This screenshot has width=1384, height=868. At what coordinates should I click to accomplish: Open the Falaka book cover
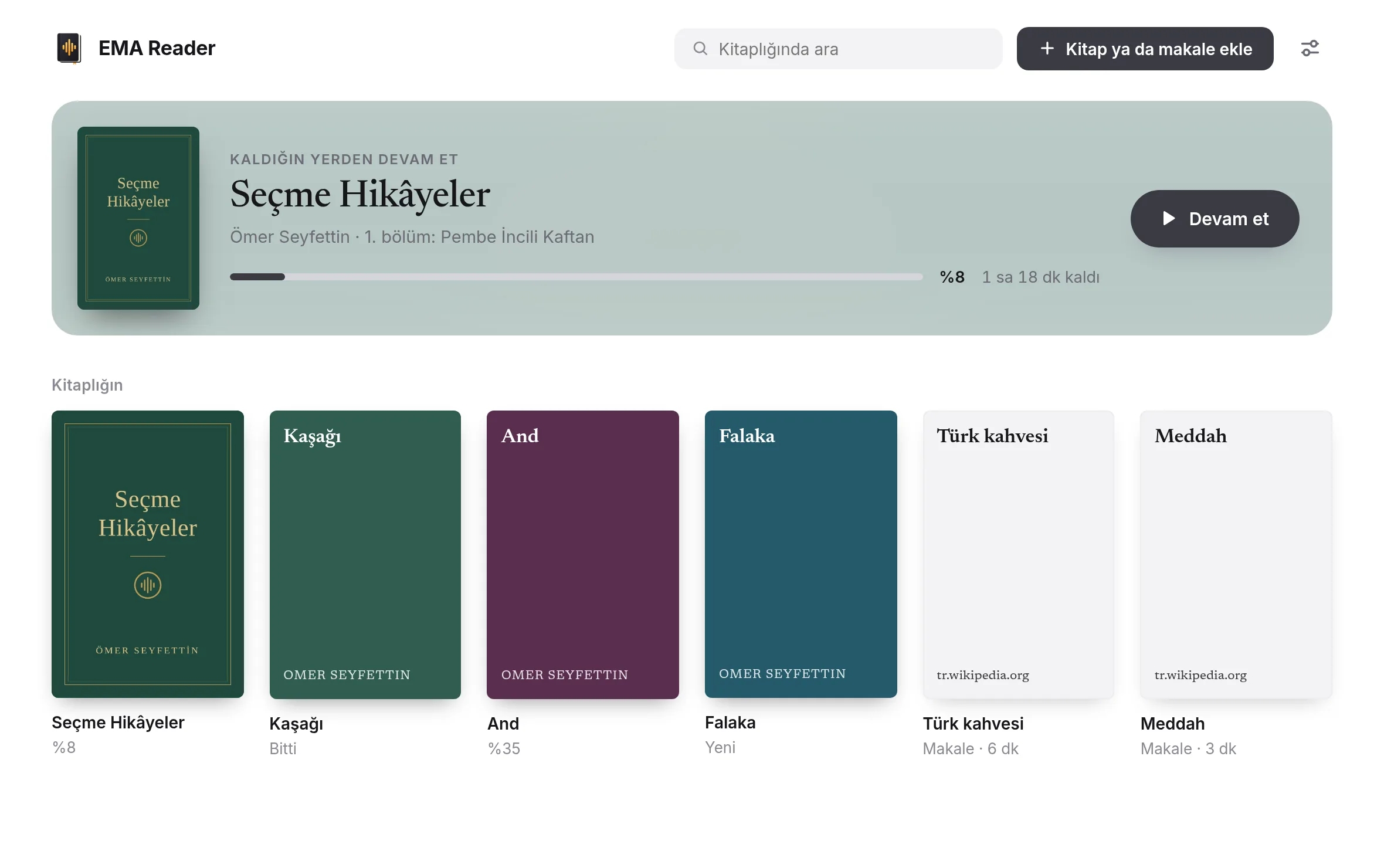tap(801, 554)
